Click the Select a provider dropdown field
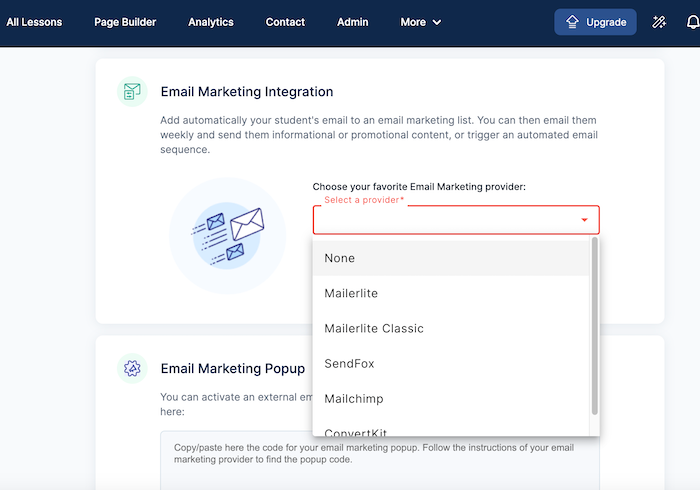This screenshot has height=490, width=700. pyautogui.click(x=456, y=220)
